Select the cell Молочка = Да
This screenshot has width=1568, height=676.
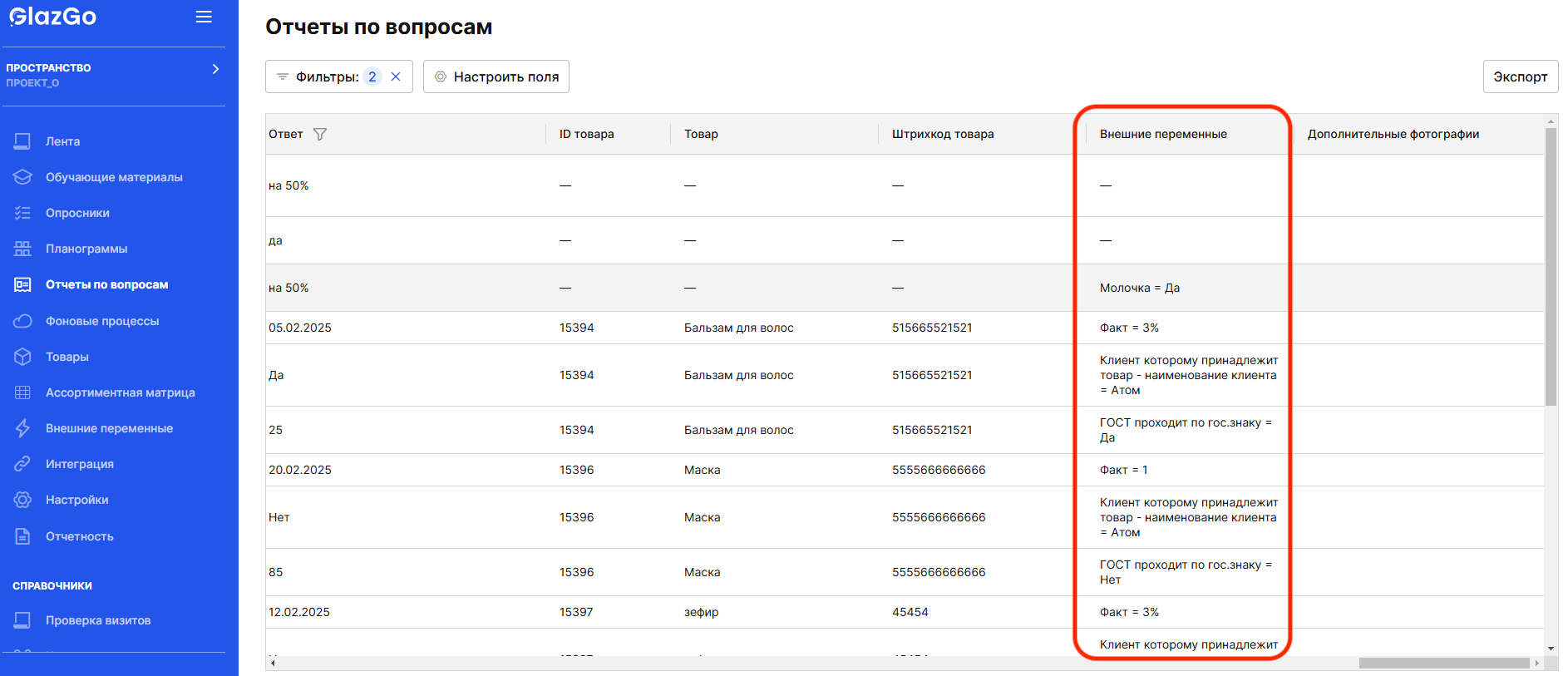pyautogui.click(x=1140, y=288)
